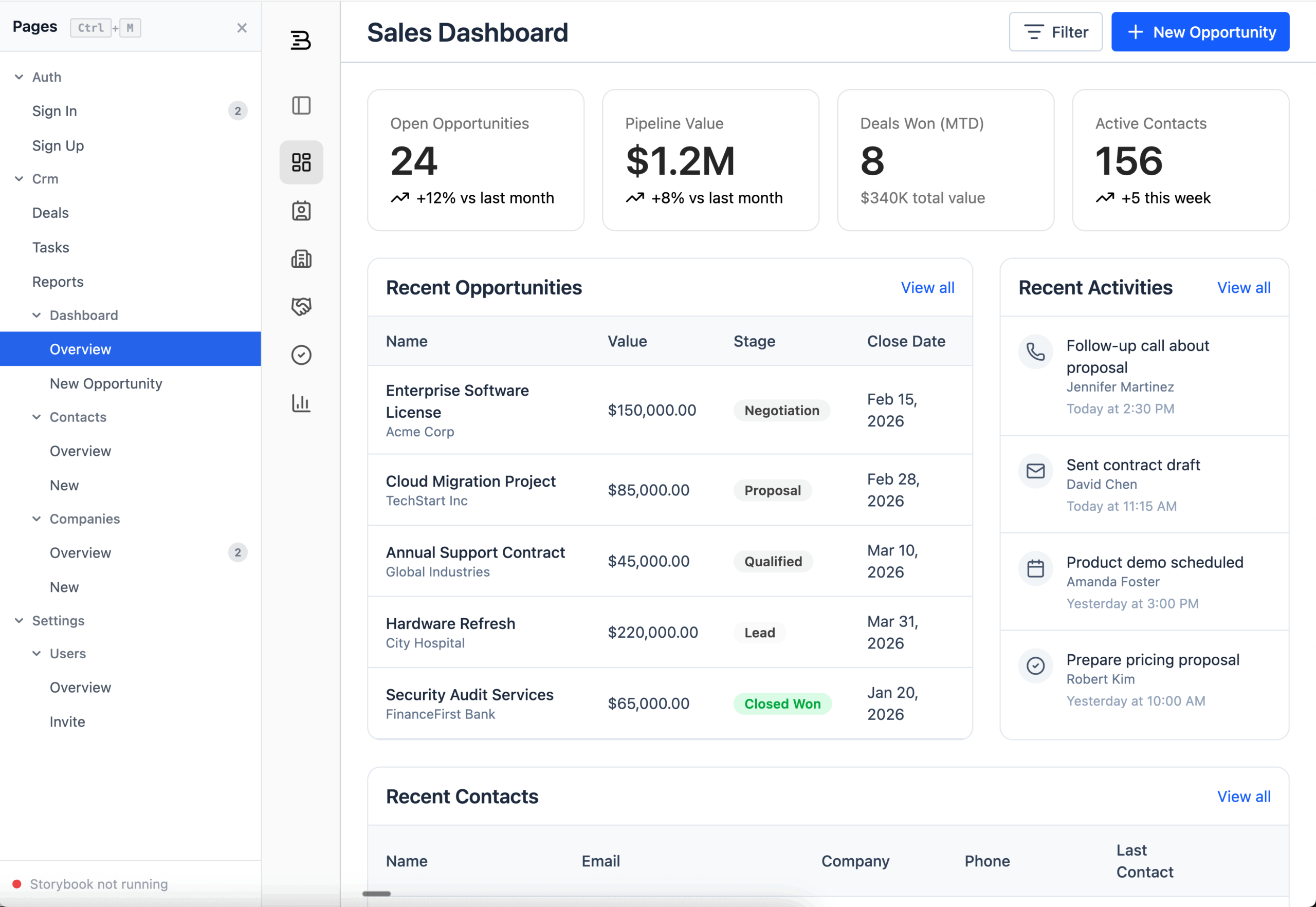Click the horizontal scrollbar at bottom

(376, 894)
